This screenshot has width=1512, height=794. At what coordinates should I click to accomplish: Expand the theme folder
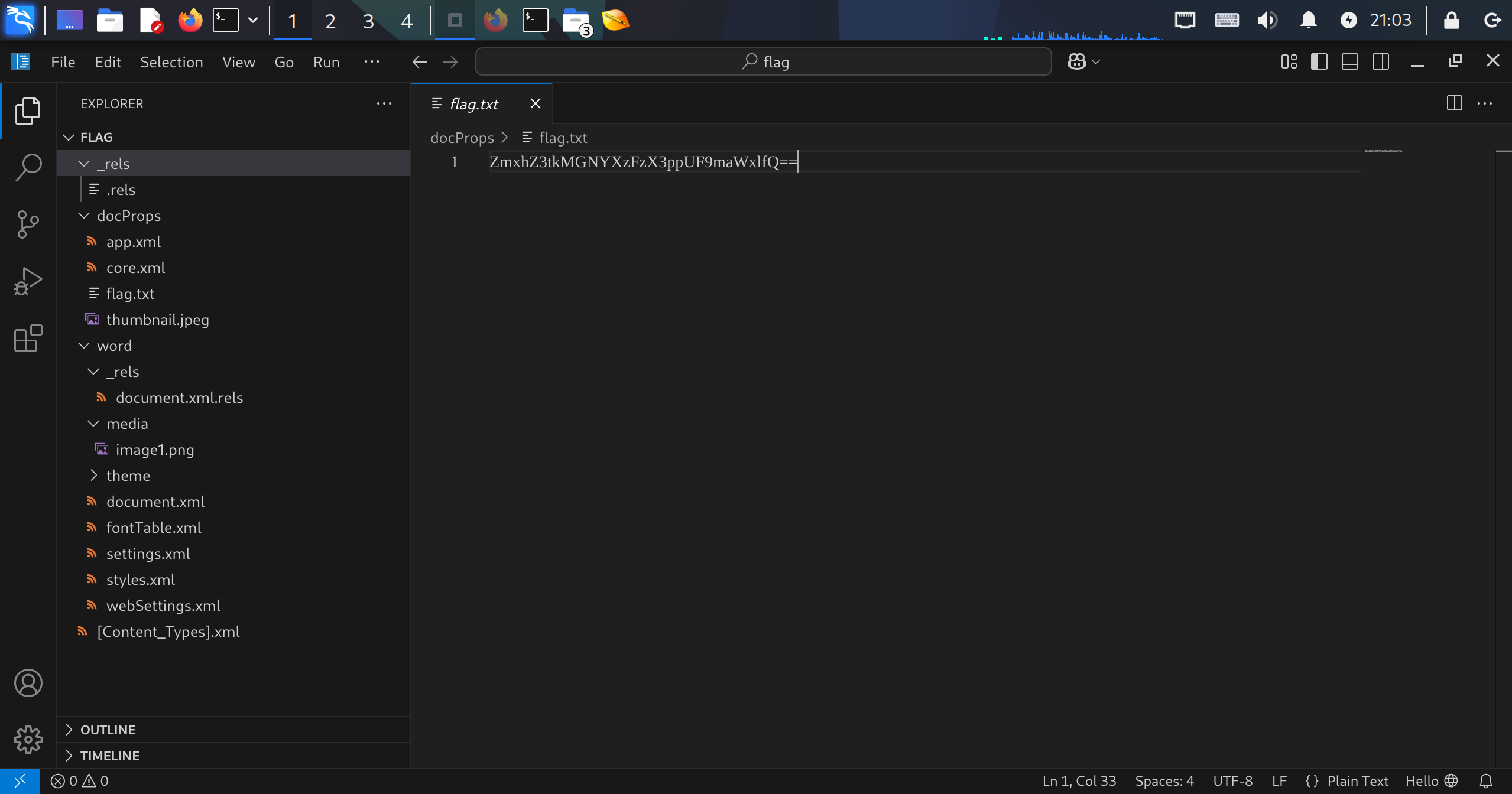coord(128,476)
